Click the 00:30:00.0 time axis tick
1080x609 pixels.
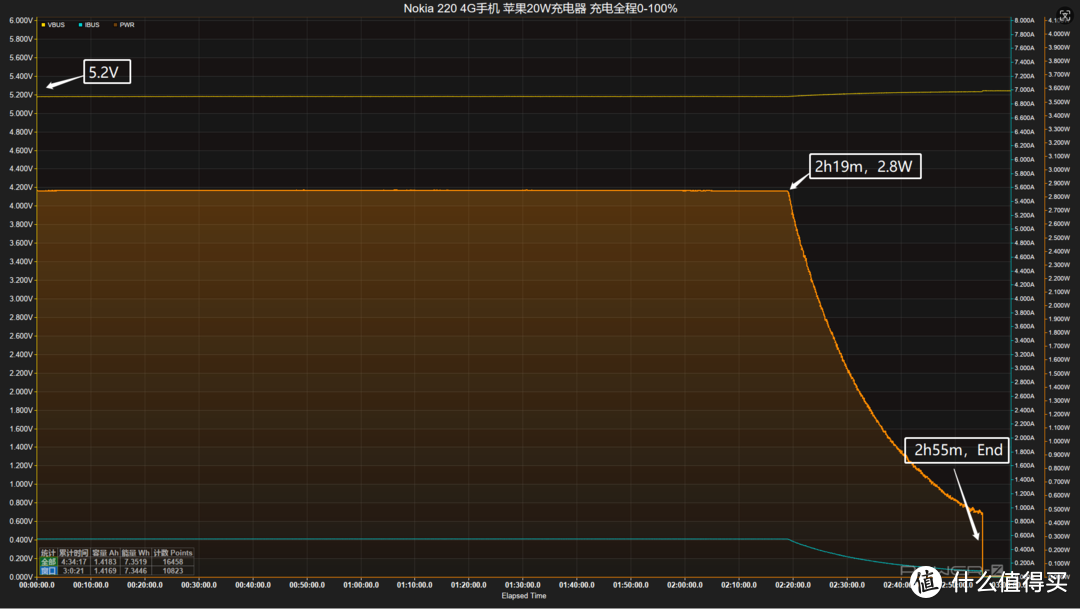199,585
